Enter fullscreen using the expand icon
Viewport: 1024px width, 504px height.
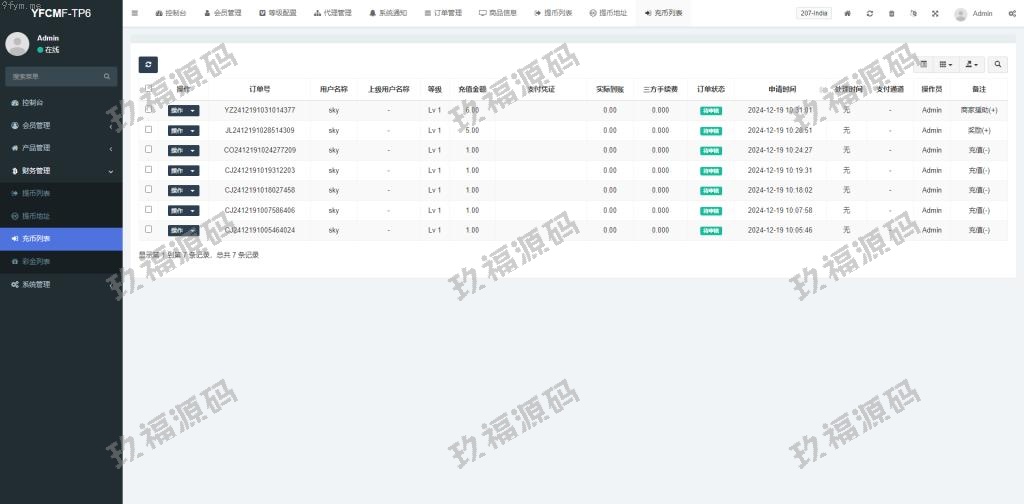pyautogui.click(x=935, y=14)
